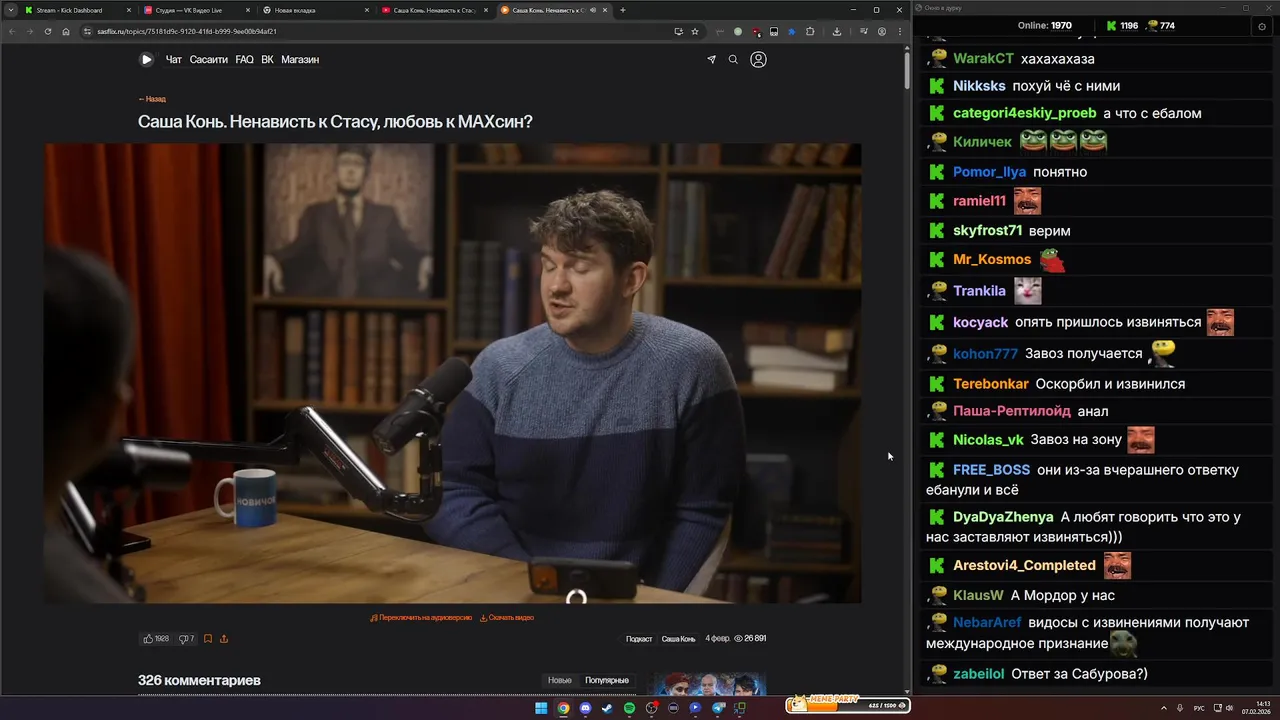Bookmark this page with star icon
The width and height of the screenshot is (1280, 720).
pos(695,31)
